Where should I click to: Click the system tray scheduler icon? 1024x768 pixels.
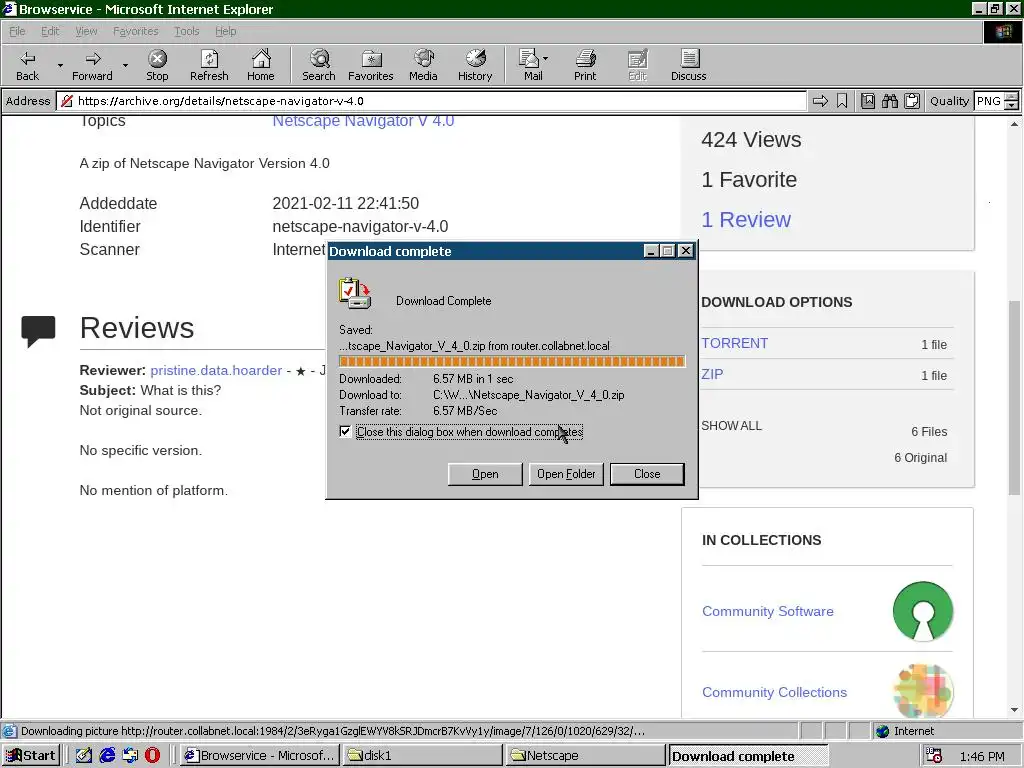pyautogui.click(x=934, y=756)
